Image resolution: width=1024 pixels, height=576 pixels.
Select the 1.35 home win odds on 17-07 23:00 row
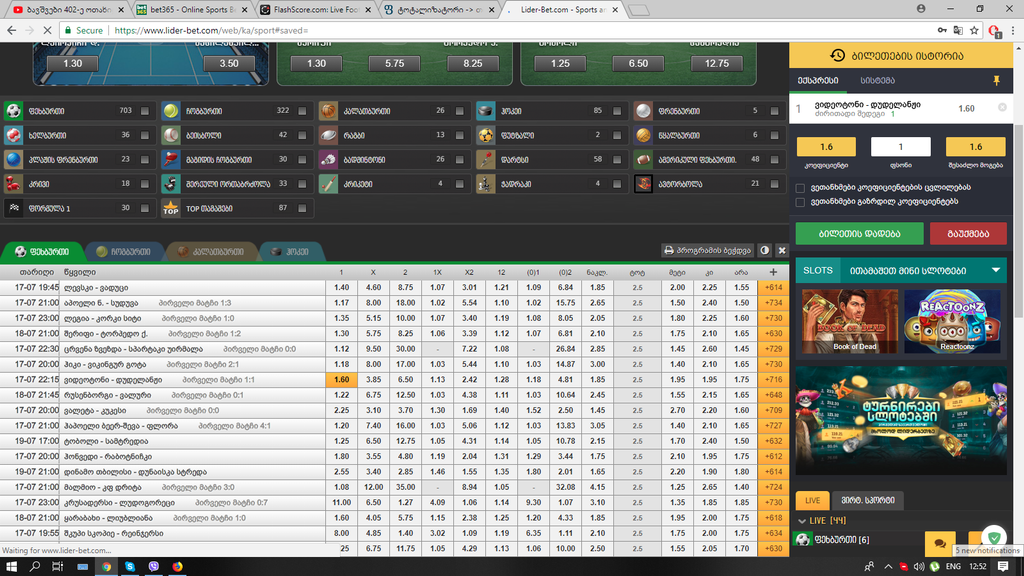click(341, 318)
